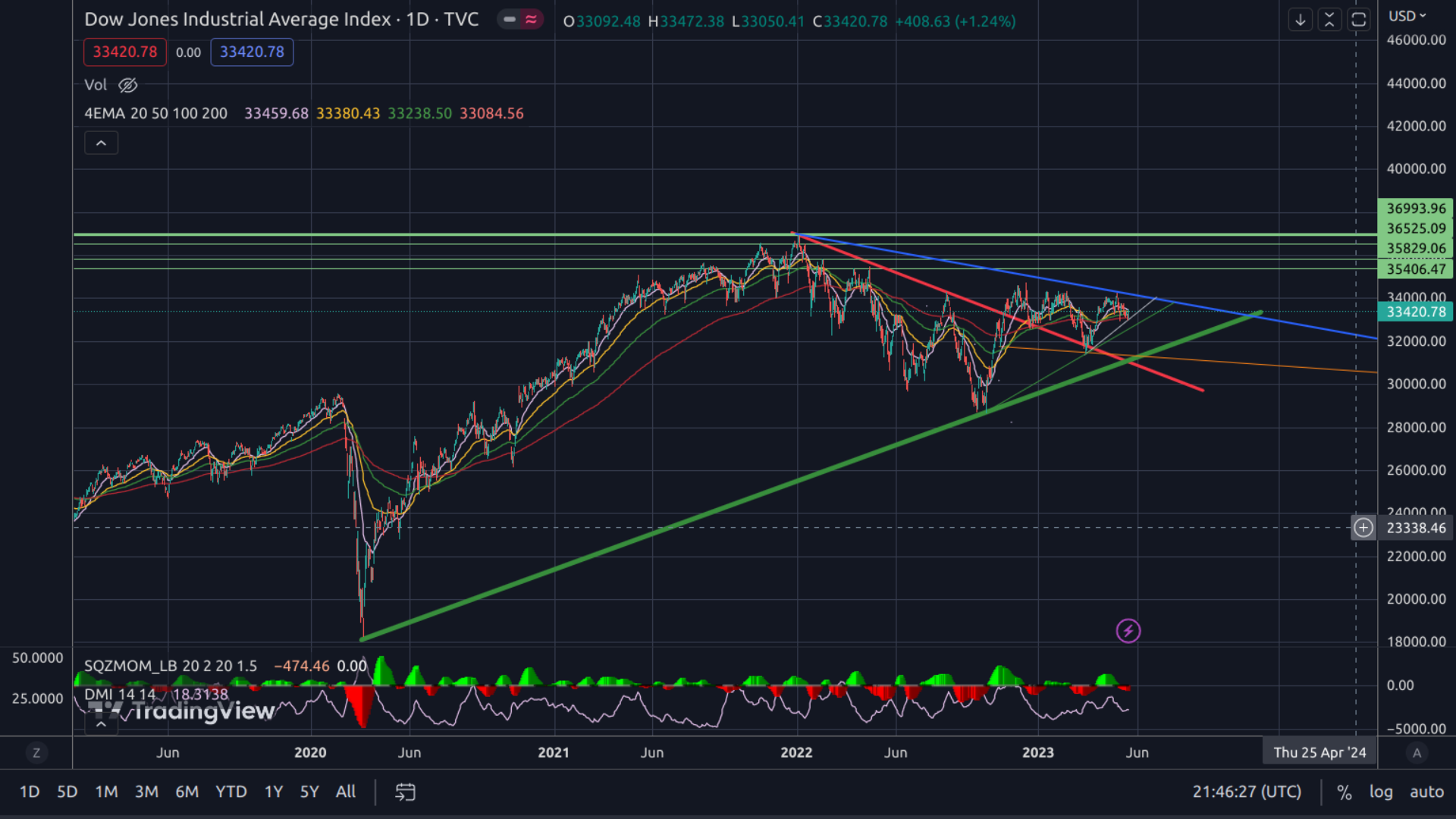Click the down-arrow icon in chart header

point(1301,20)
